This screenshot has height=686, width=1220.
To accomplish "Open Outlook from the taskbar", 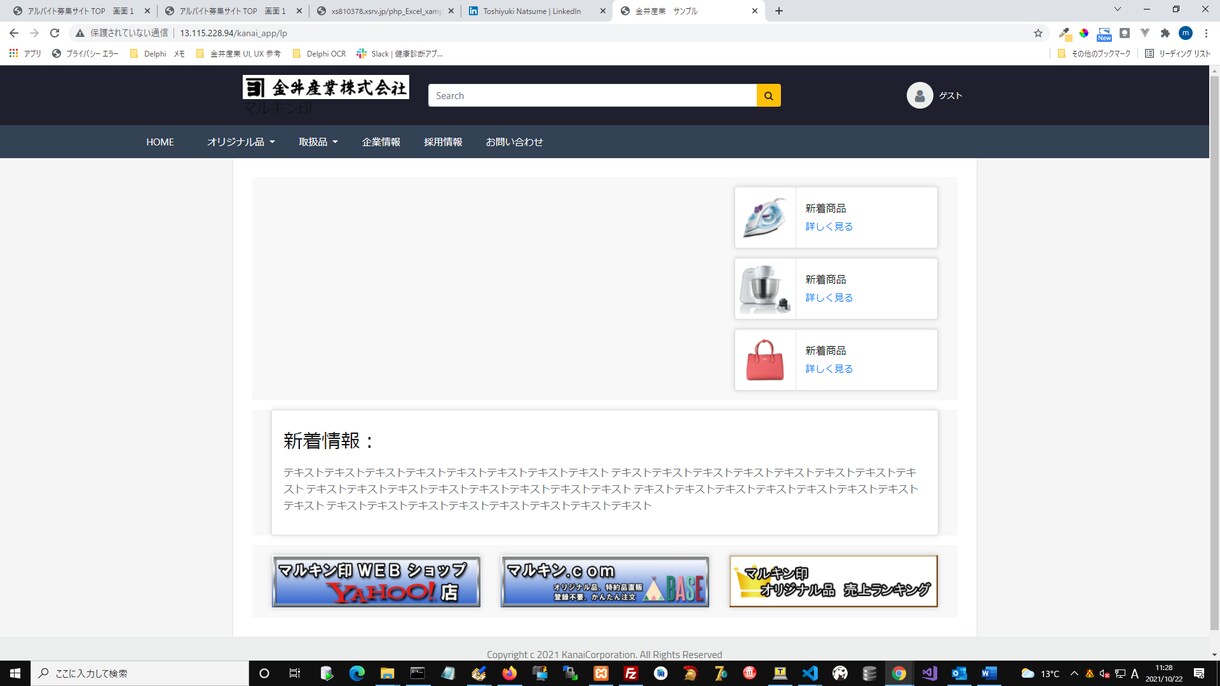I will pos(959,673).
